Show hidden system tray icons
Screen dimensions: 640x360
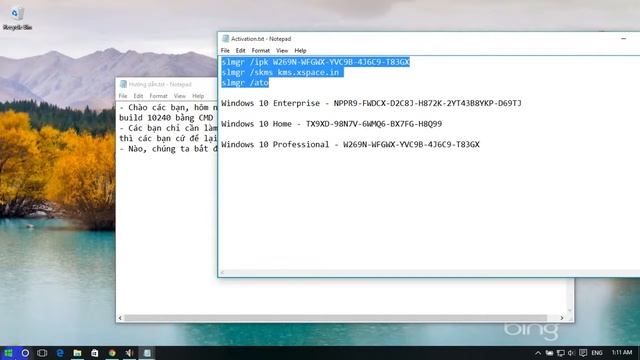point(538,353)
